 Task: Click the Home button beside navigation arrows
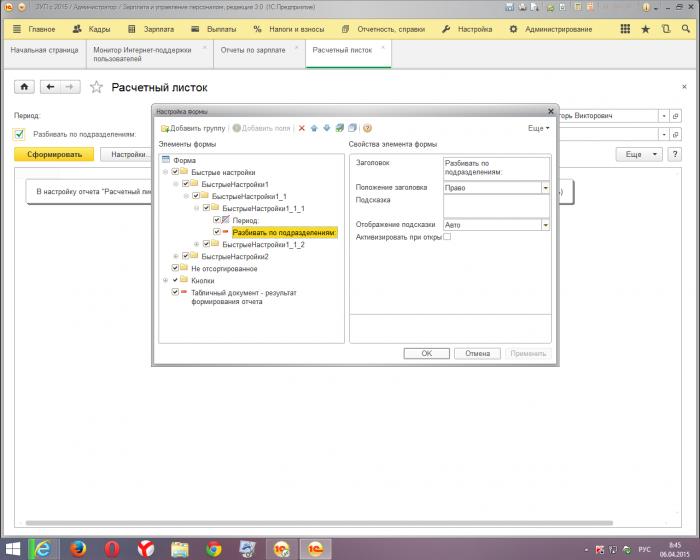coord(25,87)
